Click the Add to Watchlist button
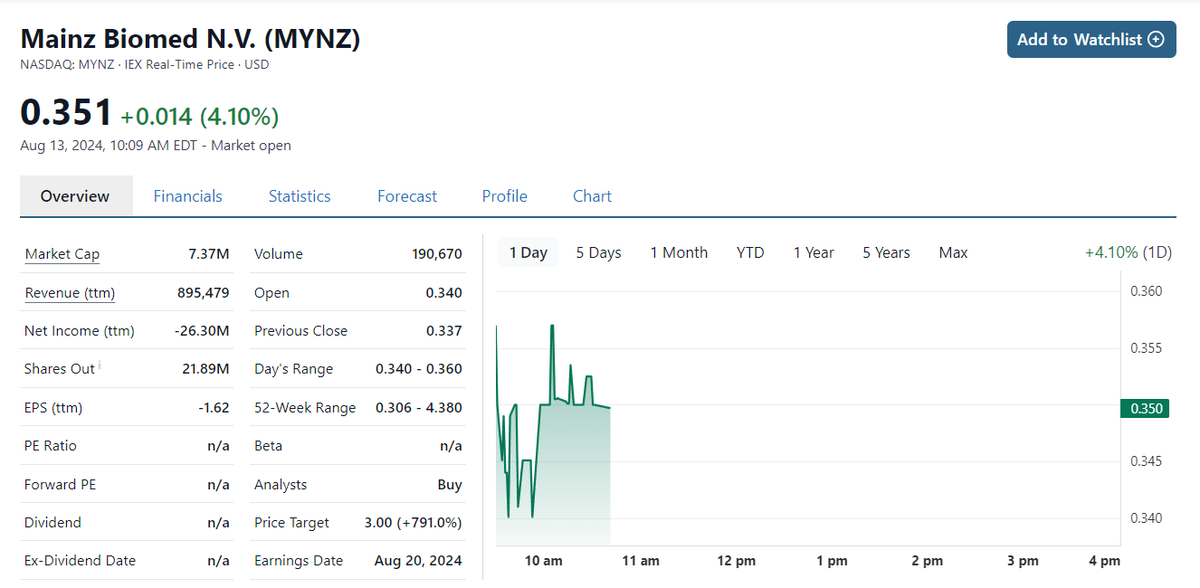Viewport: 1200px width, 588px height. pyautogui.click(x=1091, y=39)
